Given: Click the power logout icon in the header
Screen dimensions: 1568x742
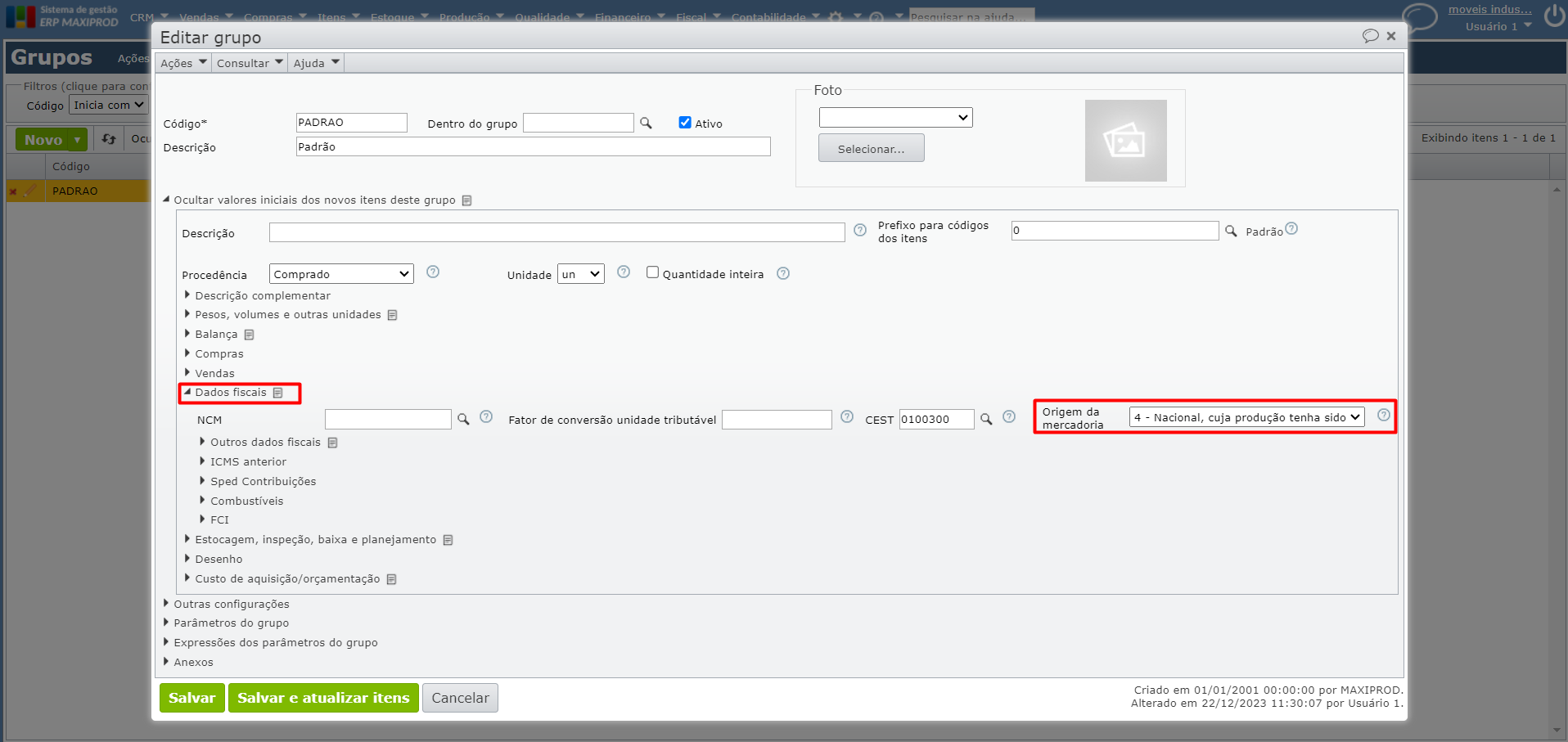Looking at the screenshot, I should [1555, 16].
